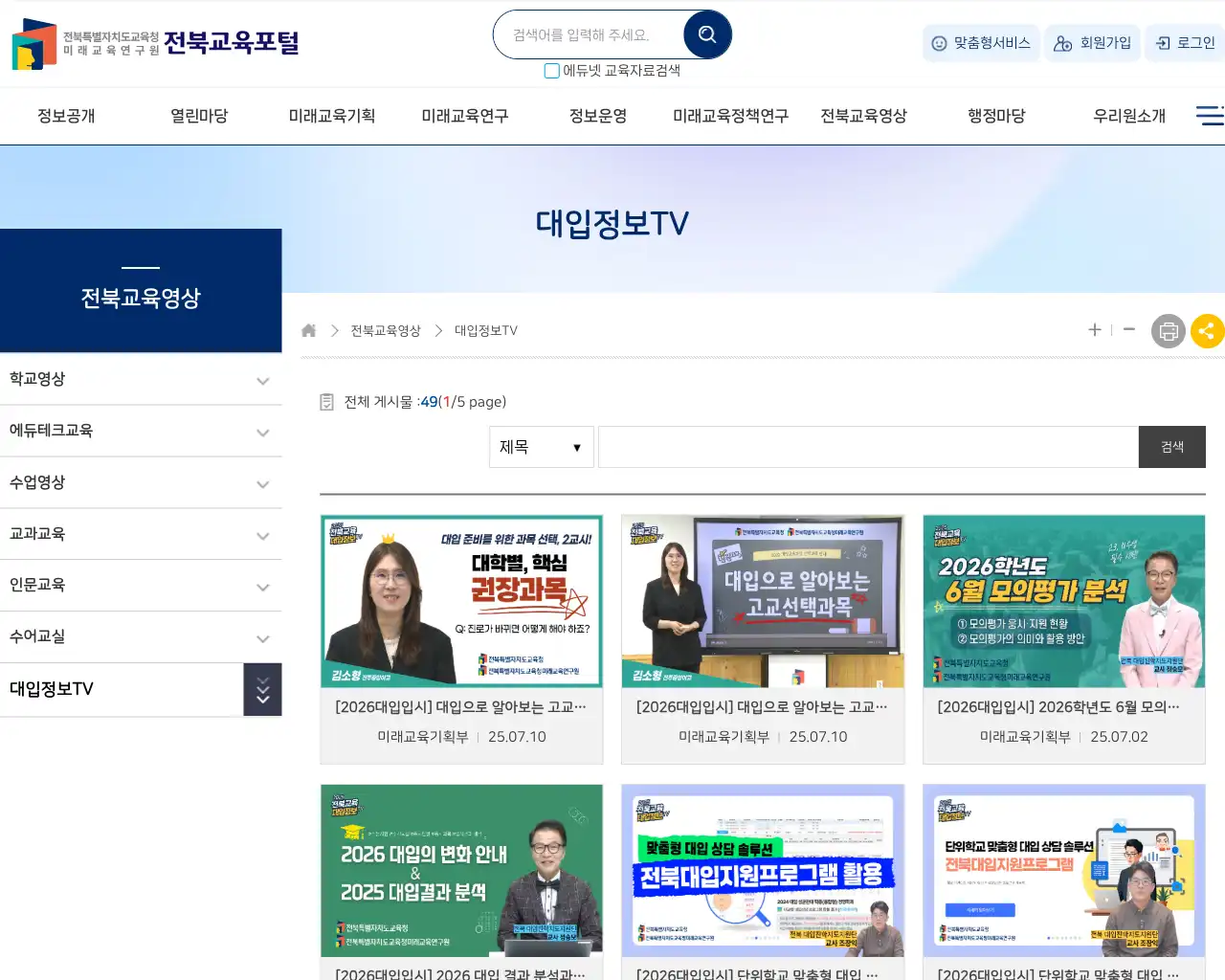This screenshot has height=980, width=1225.
Task: Expand 수어교실 sidebar section
Action: [x=141, y=636]
